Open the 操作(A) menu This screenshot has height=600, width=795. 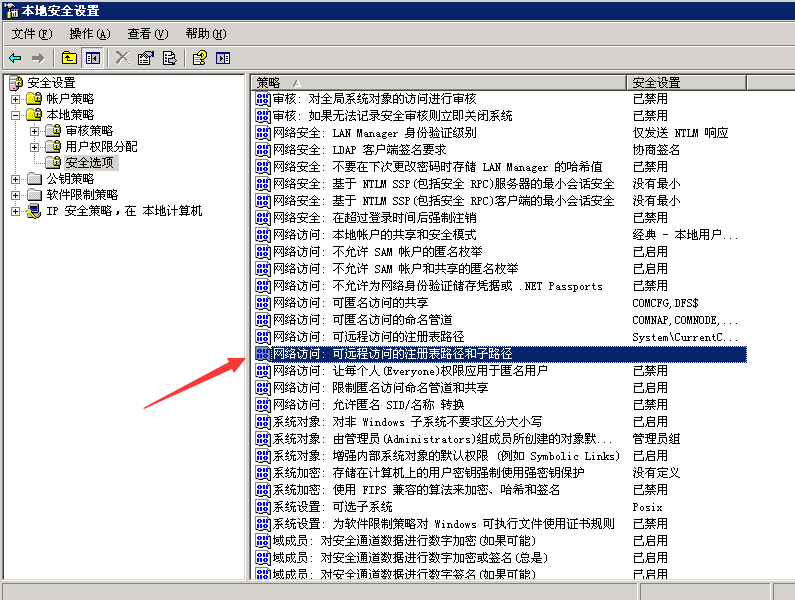90,34
